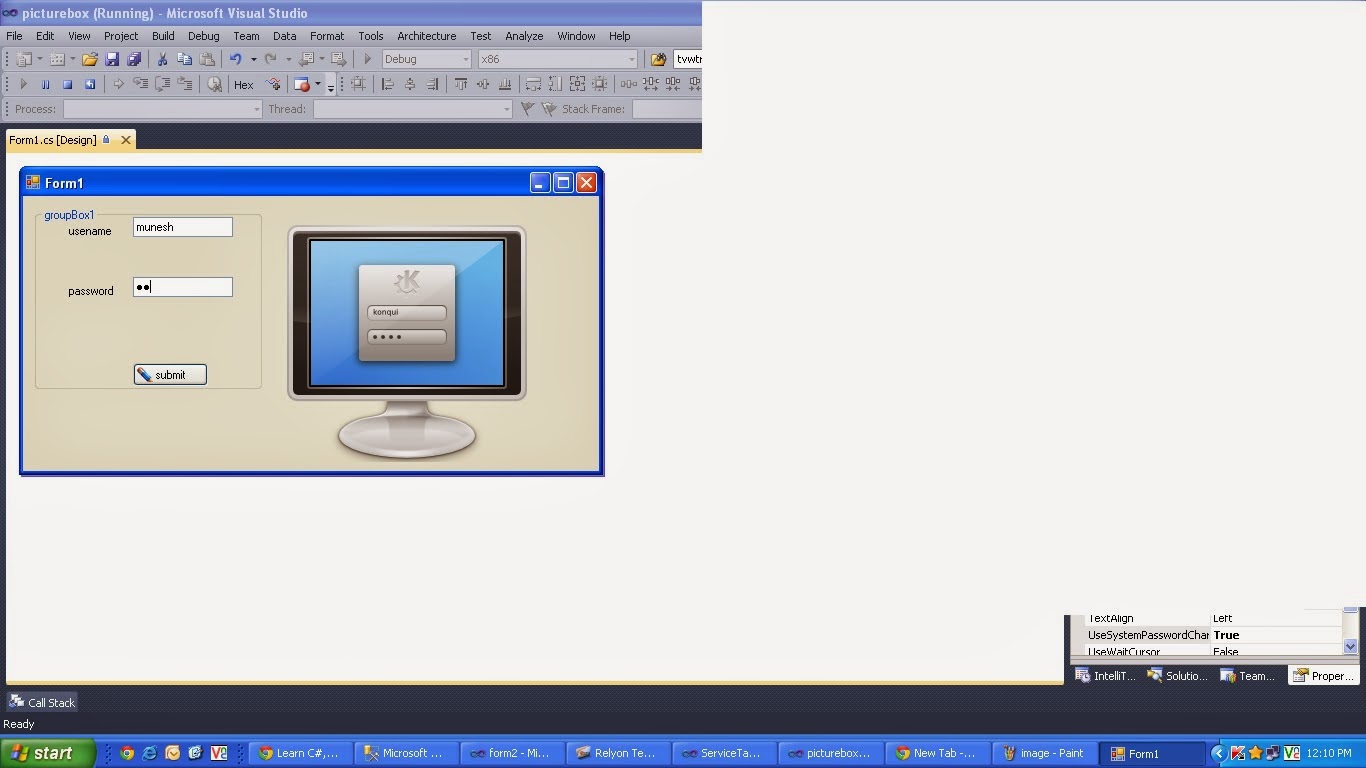Open the Debug configuration dropdown
The height and width of the screenshot is (768, 1366).
click(x=466, y=58)
